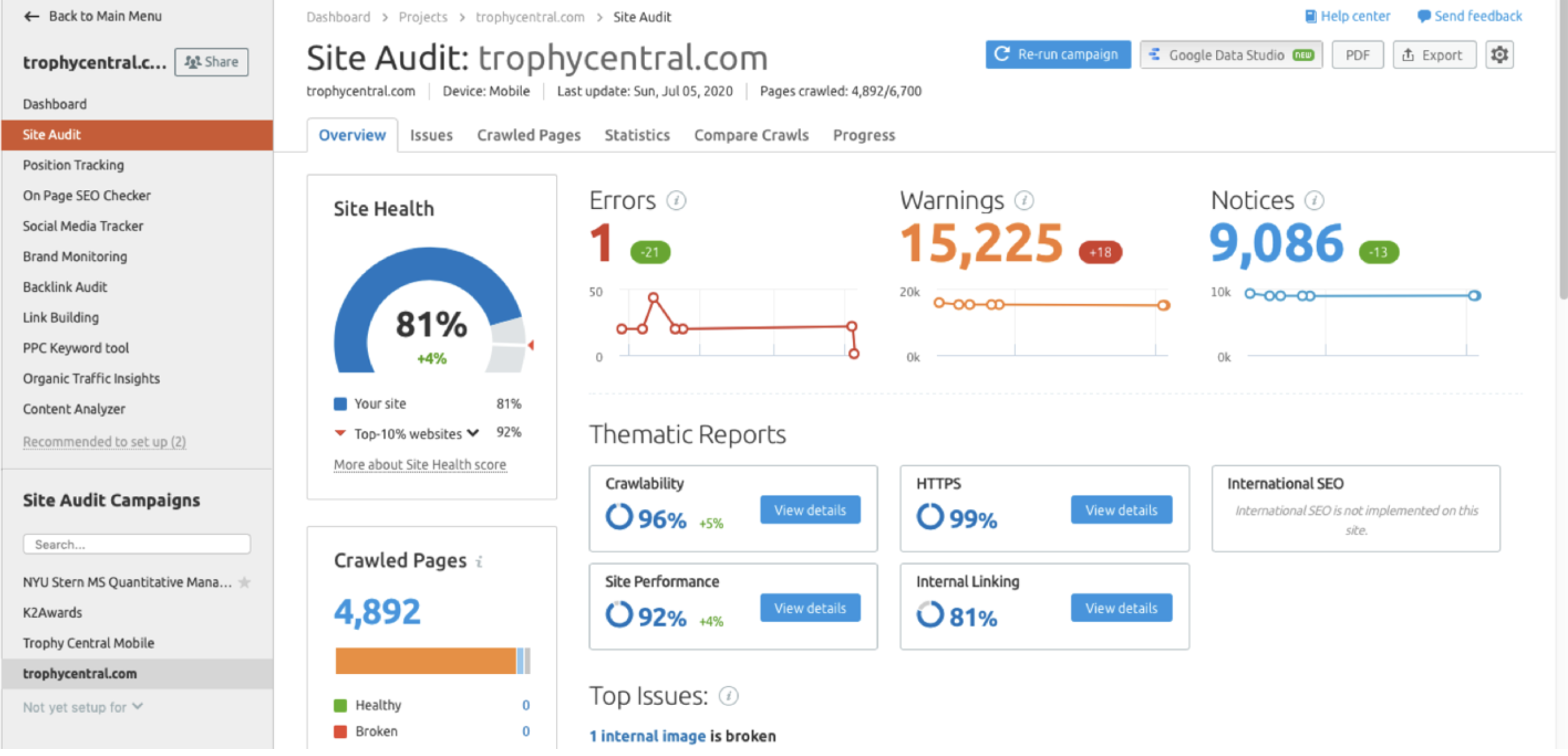Open the Compare Crawls tab
Screen dimensions: 1568x756
click(x=751, y=135)
